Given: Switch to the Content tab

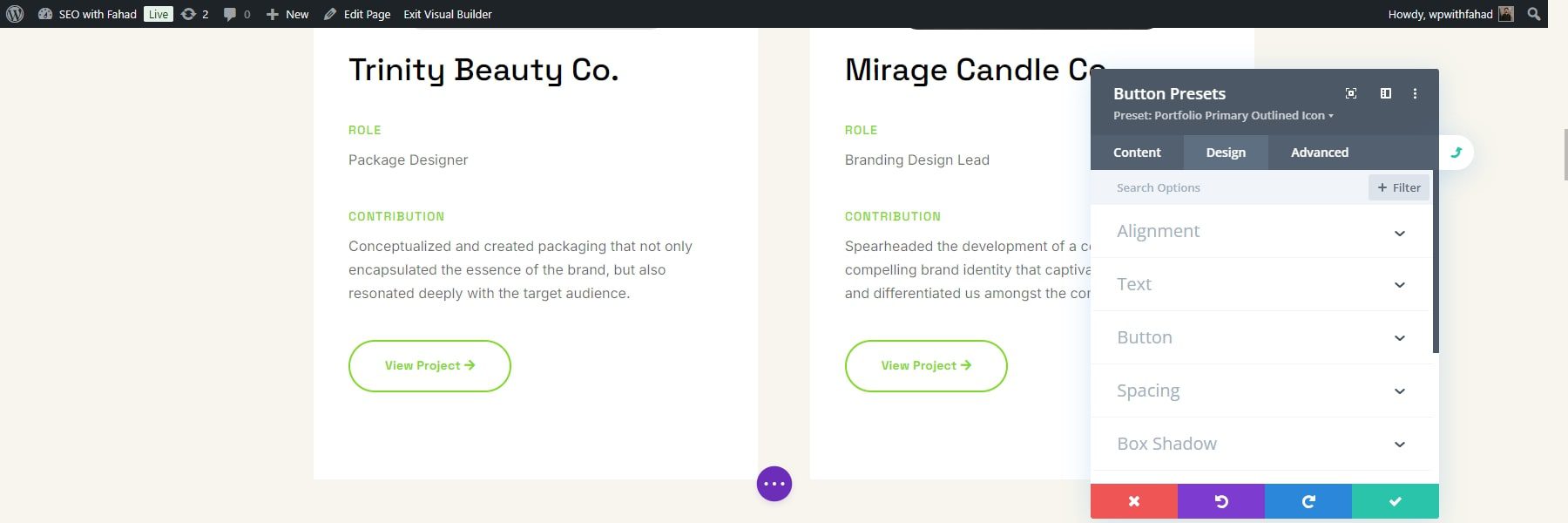Looking at the screenshot, I should click(x=1137, y=152).
